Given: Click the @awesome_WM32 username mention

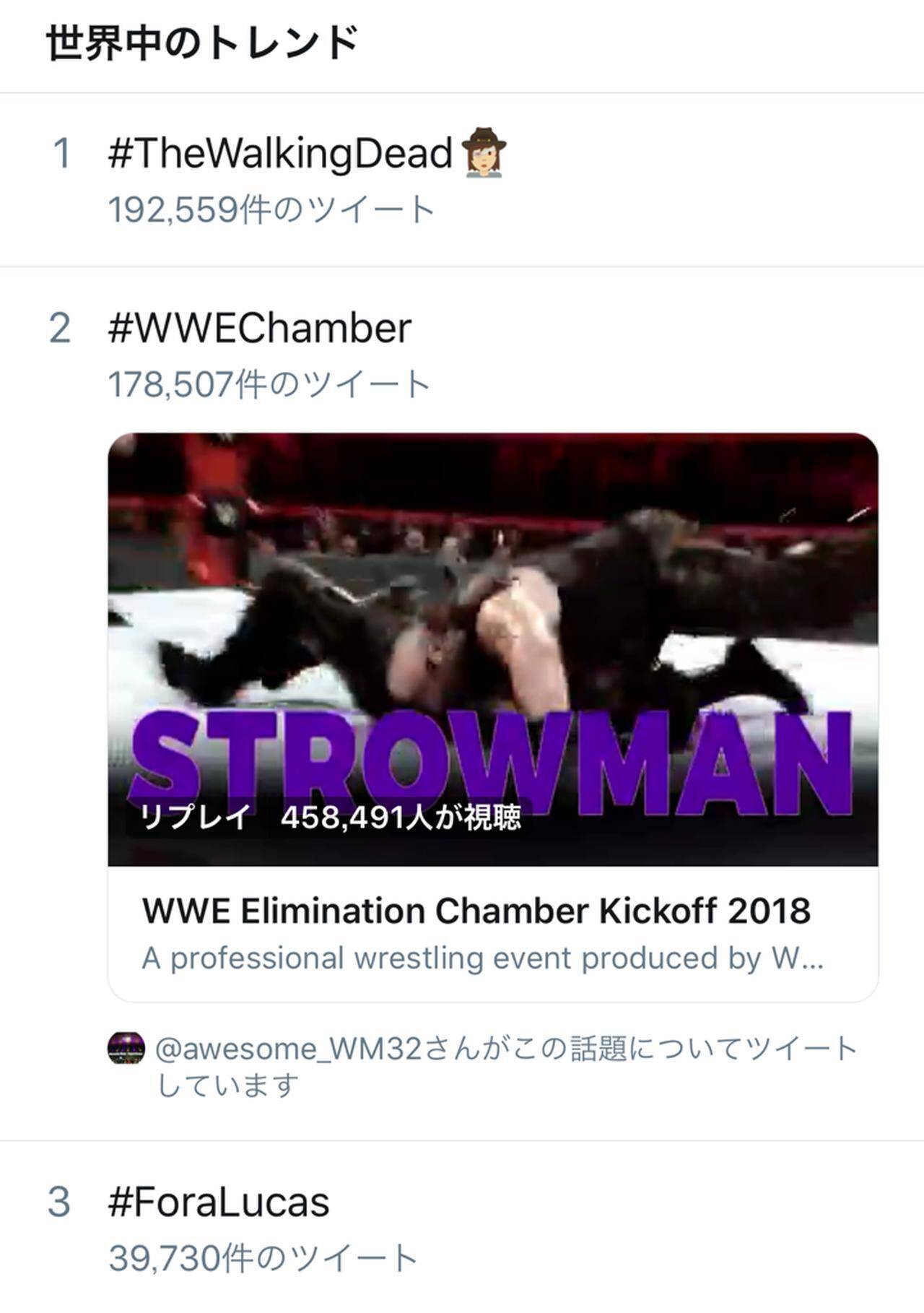Looking at the screenshot, I should [289, 1049].
